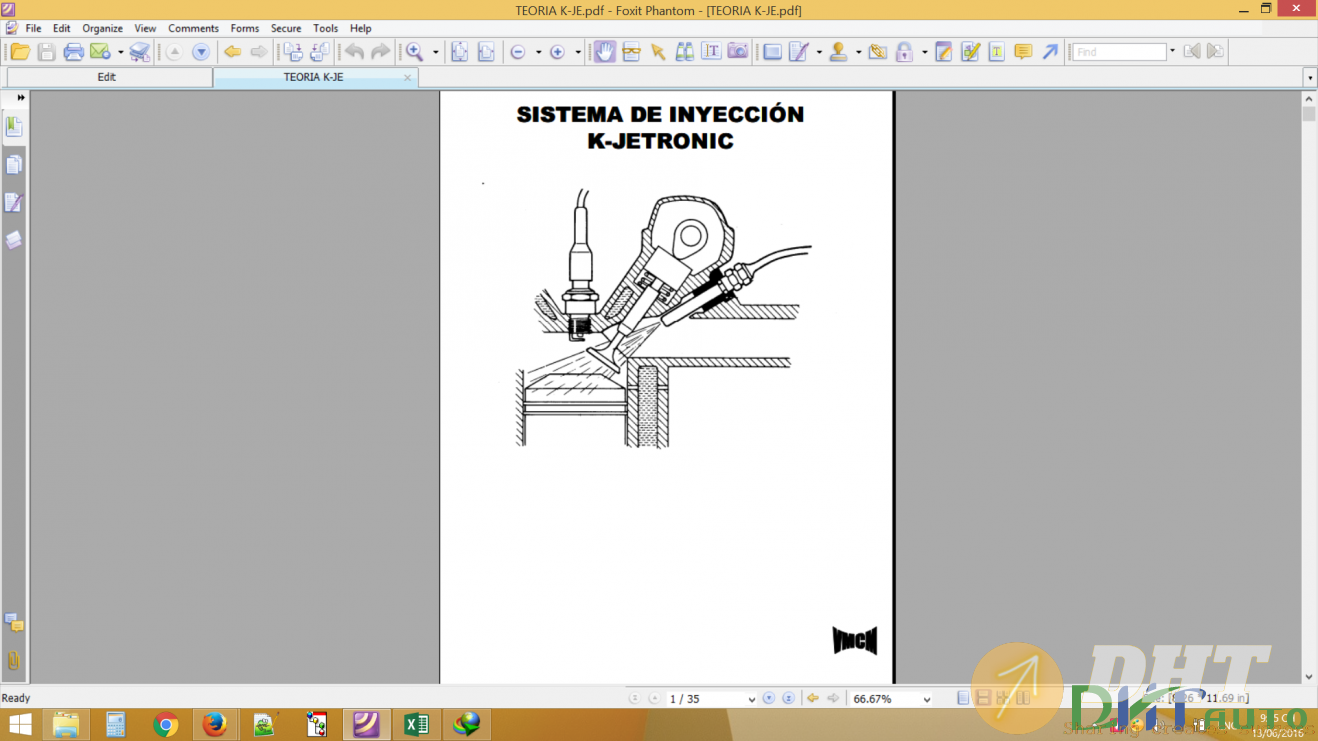This screenshot has height=741, width=1318.
Task: Click the attach file paperclip icon
Action: tap(878, 52)
